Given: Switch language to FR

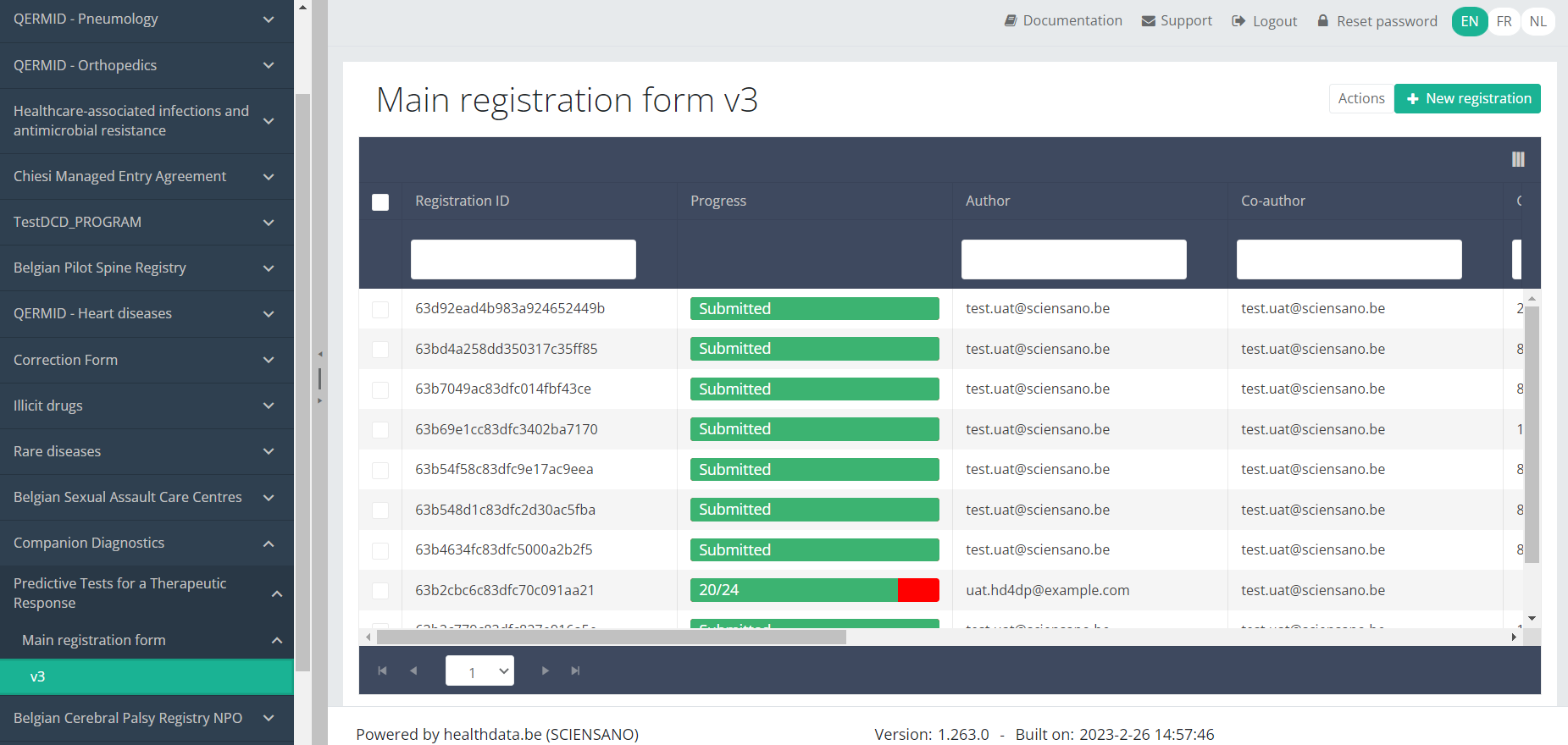Looking at the screenshot, I should 1504,21.
